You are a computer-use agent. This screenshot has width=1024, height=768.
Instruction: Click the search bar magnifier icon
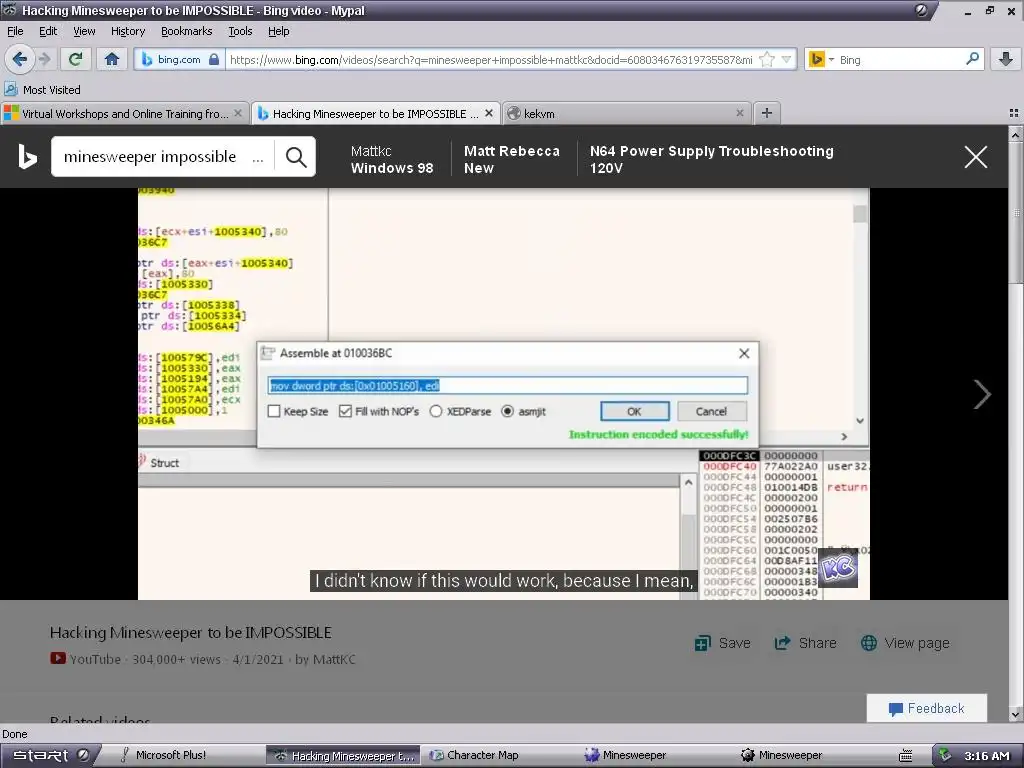point(972,59)
